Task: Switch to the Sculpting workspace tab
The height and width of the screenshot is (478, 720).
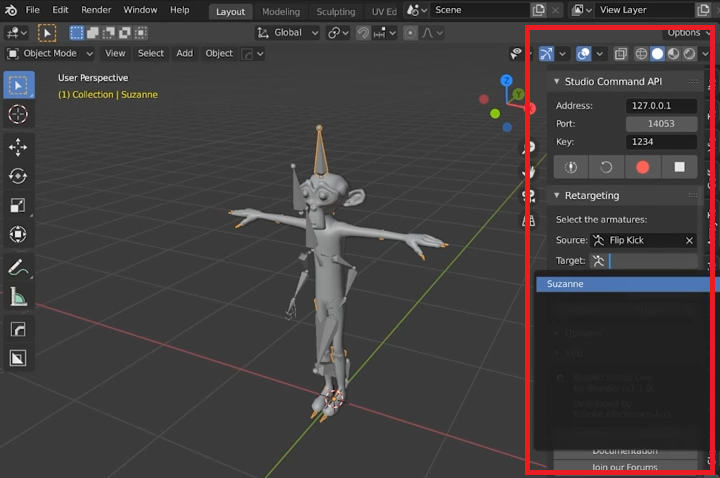Action: coord(336,12)
